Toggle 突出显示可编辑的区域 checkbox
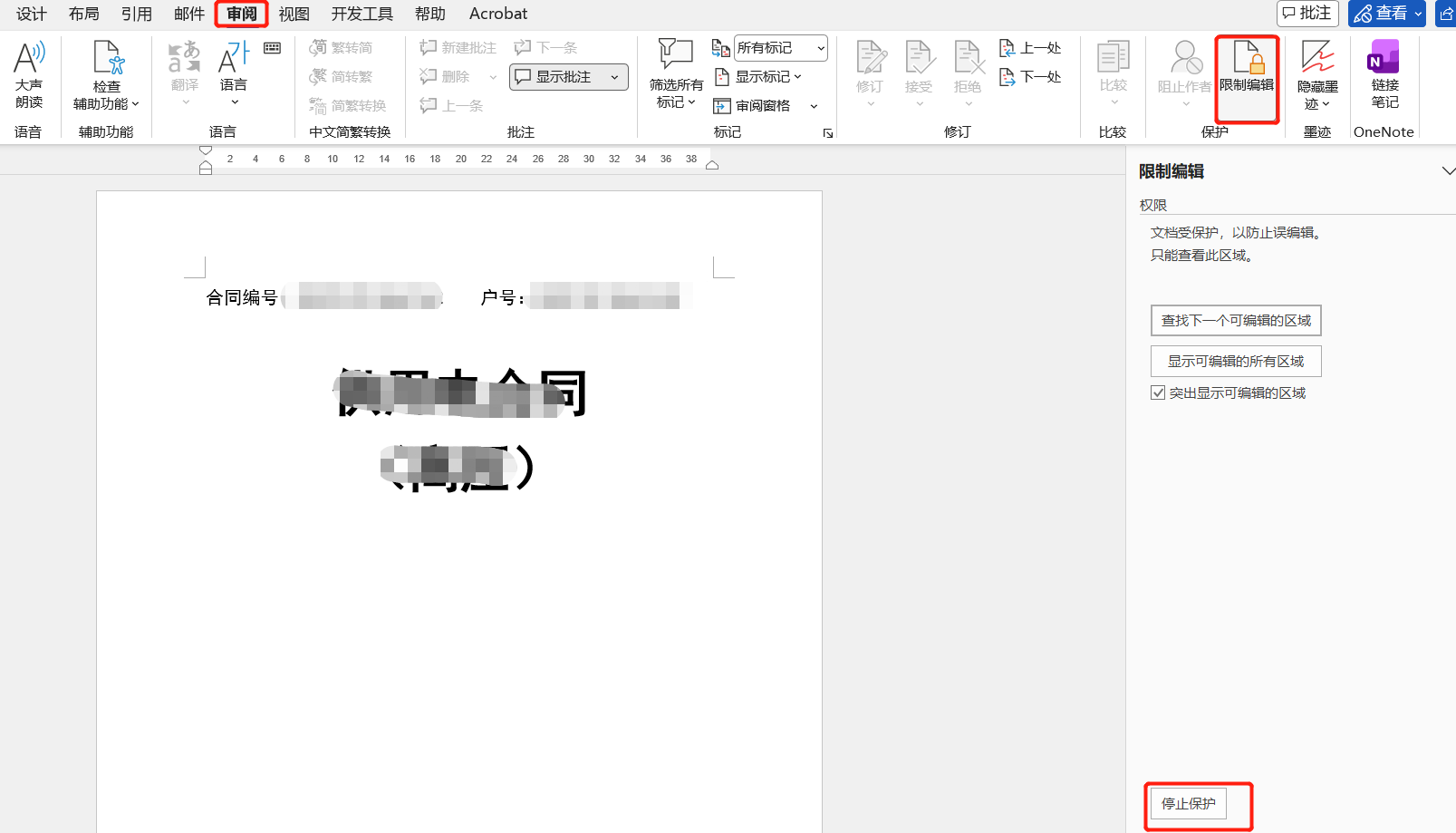This screenshot has width=1456, height=833. tap(1158, 392)
